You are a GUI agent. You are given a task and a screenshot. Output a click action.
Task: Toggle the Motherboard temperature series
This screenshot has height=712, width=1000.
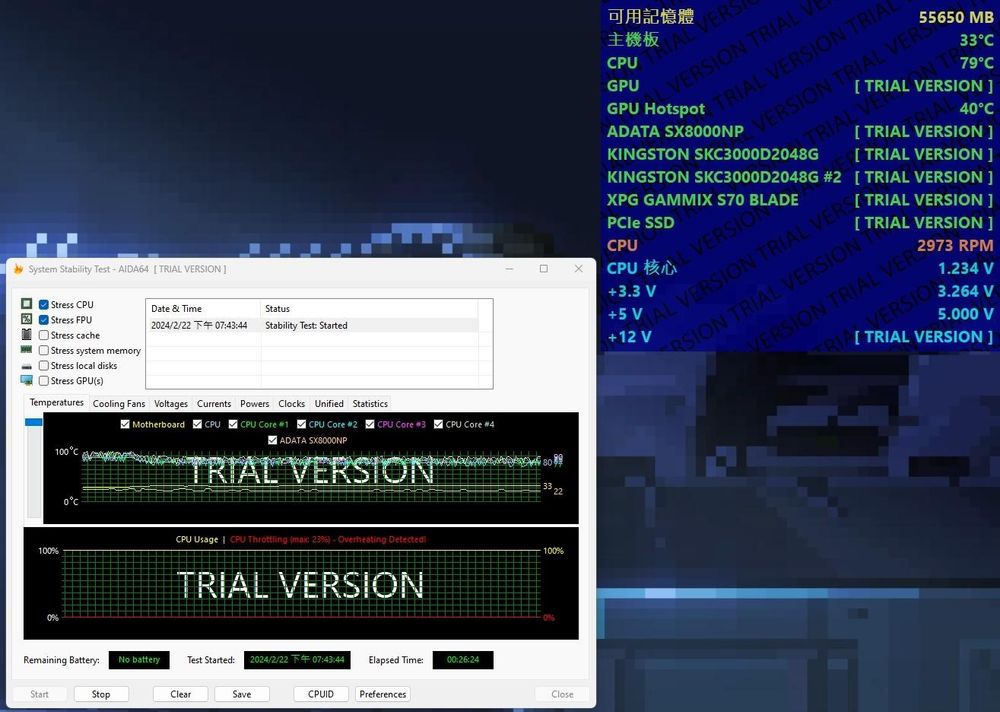point(126,424)
